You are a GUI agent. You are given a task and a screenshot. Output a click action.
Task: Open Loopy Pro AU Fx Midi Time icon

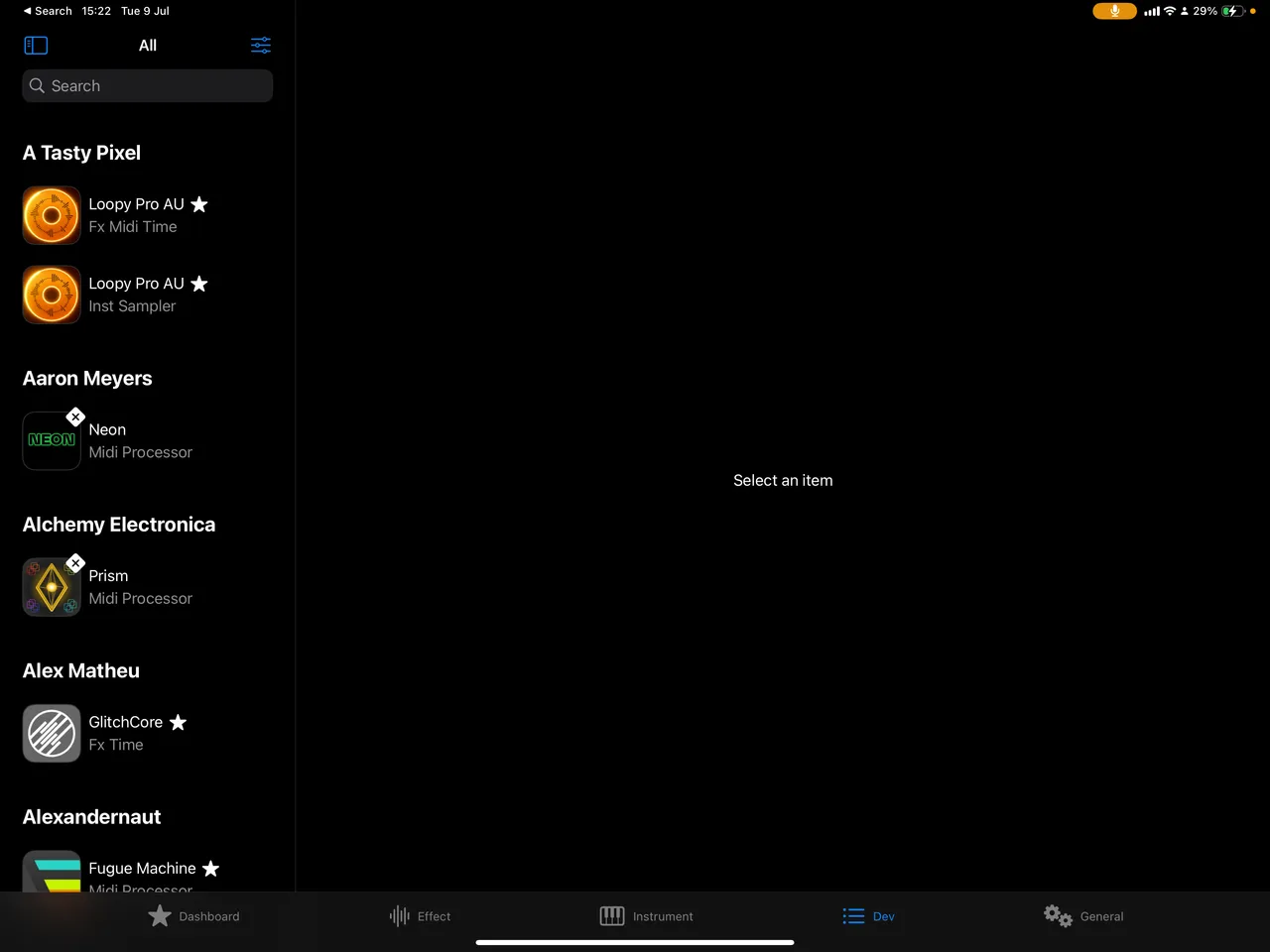(x=52, y=215)
